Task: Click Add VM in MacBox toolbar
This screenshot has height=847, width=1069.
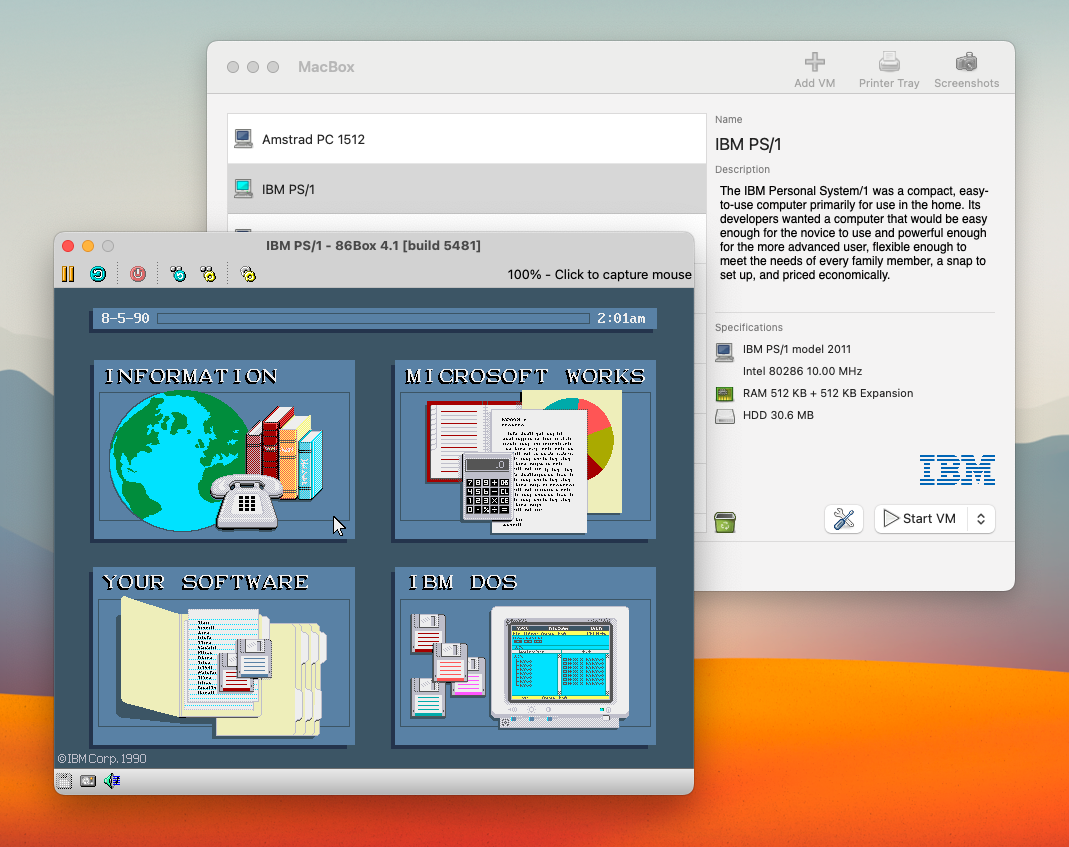Action: coord(814,69)
